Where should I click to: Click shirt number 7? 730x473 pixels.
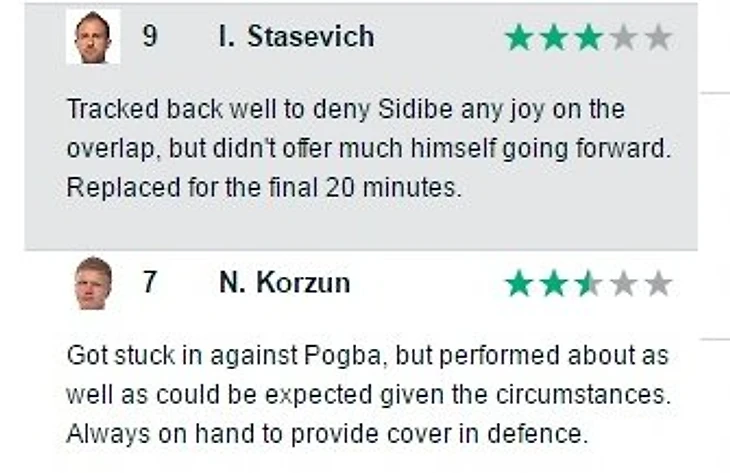click(149, 282)
